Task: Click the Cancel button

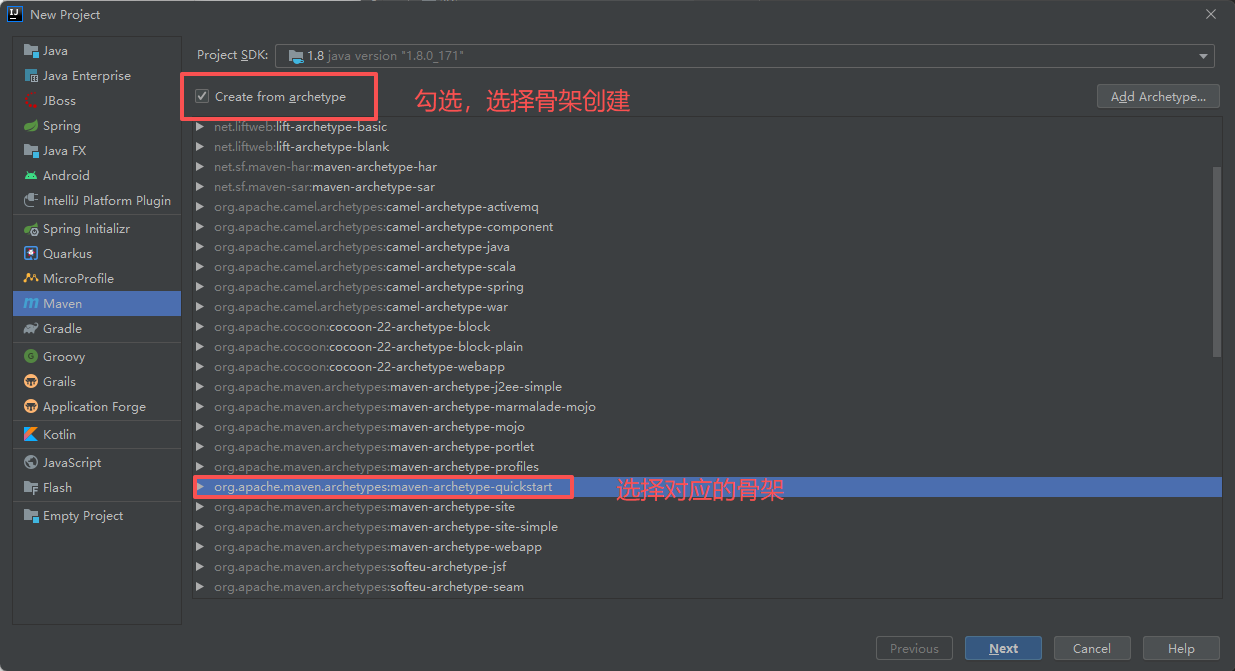Action: 1092,648
